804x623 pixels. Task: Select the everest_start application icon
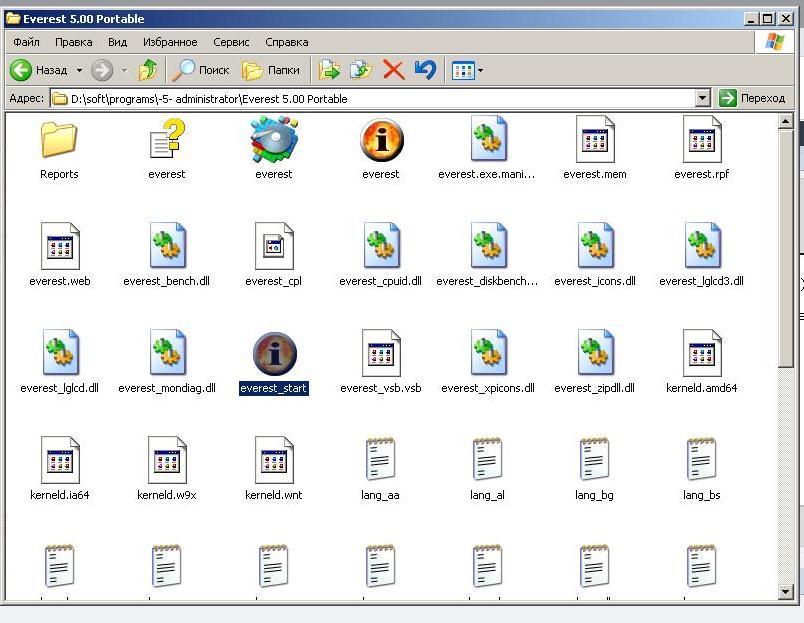coord(274,354)
